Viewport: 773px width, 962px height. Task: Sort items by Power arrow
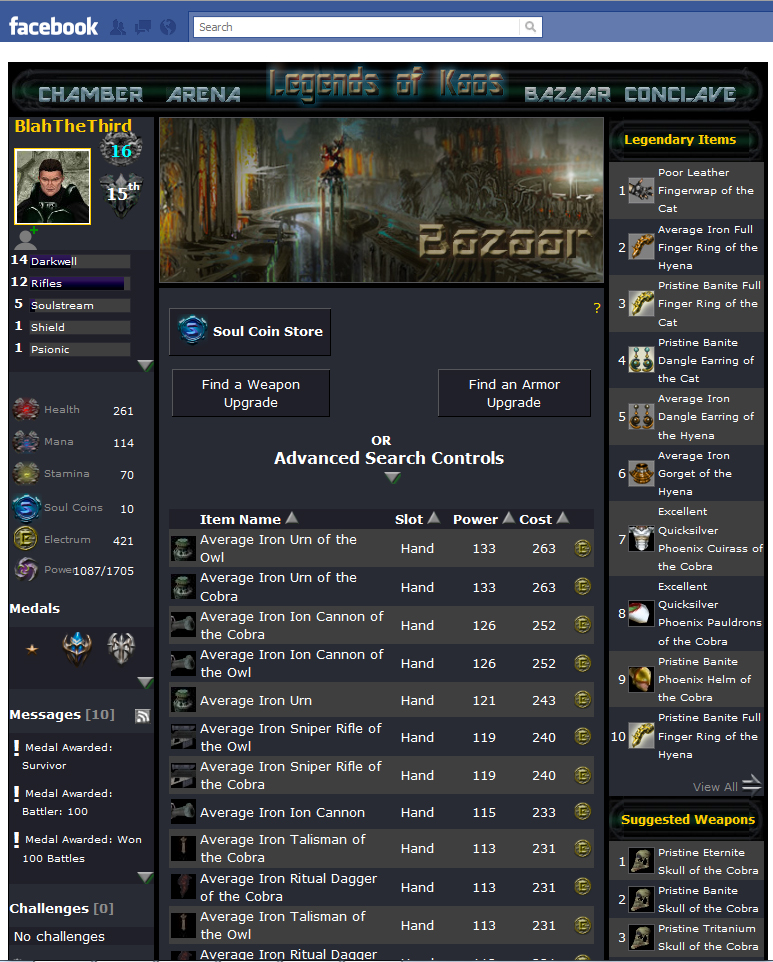point(508,518)
